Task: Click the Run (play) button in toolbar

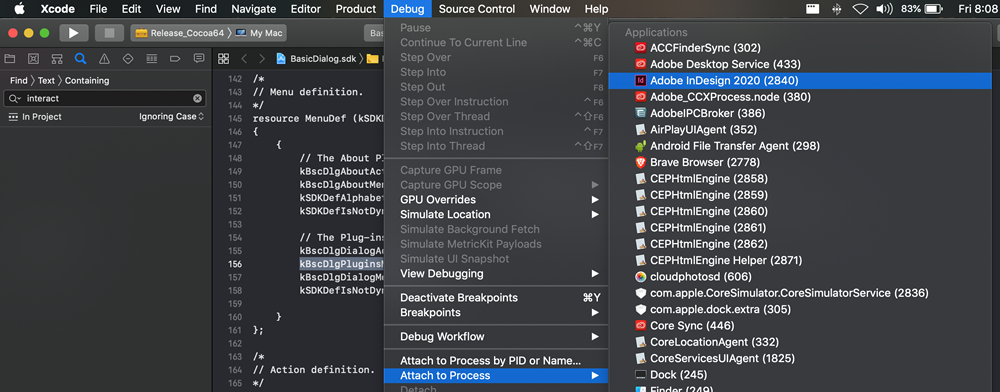Action: (x=74, y=33)
